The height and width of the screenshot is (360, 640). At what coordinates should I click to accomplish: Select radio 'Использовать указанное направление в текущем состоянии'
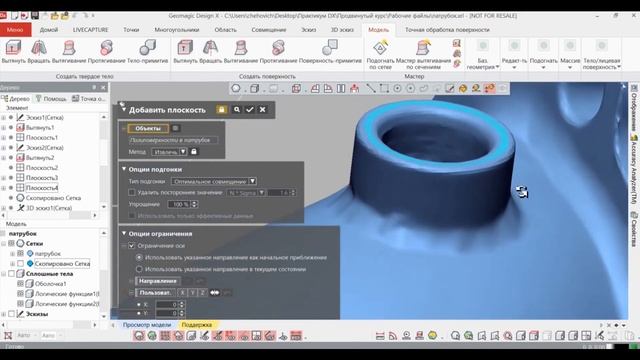click(139, 269)
